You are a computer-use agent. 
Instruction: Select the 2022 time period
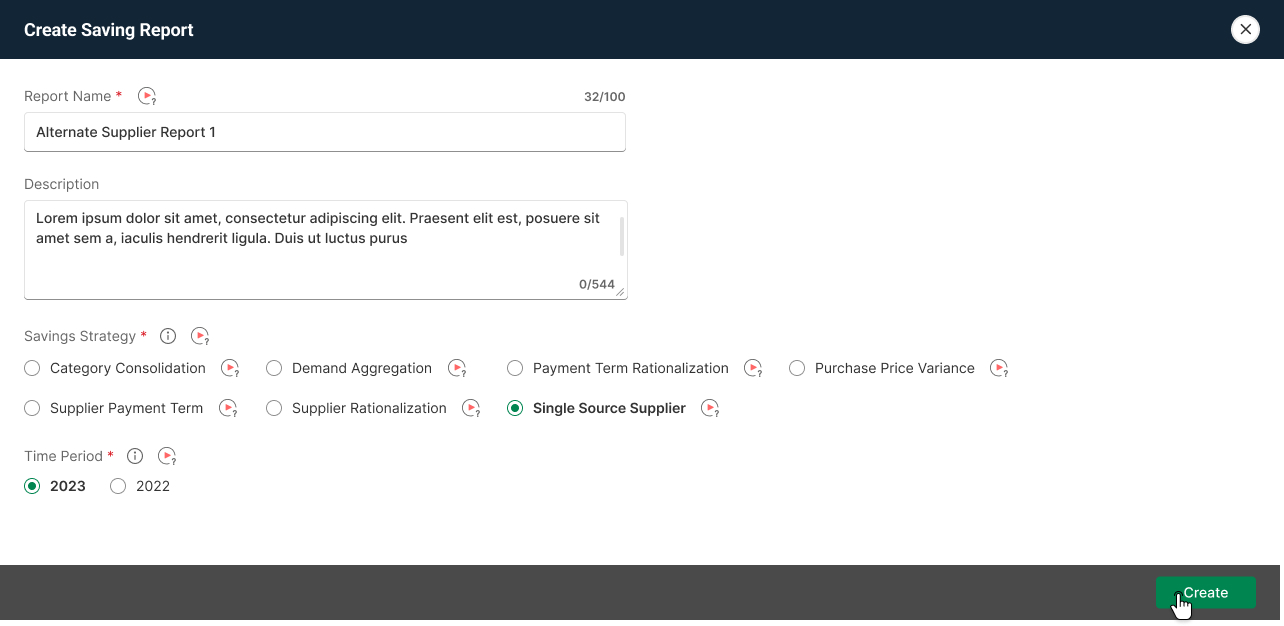tap(118, 486)
